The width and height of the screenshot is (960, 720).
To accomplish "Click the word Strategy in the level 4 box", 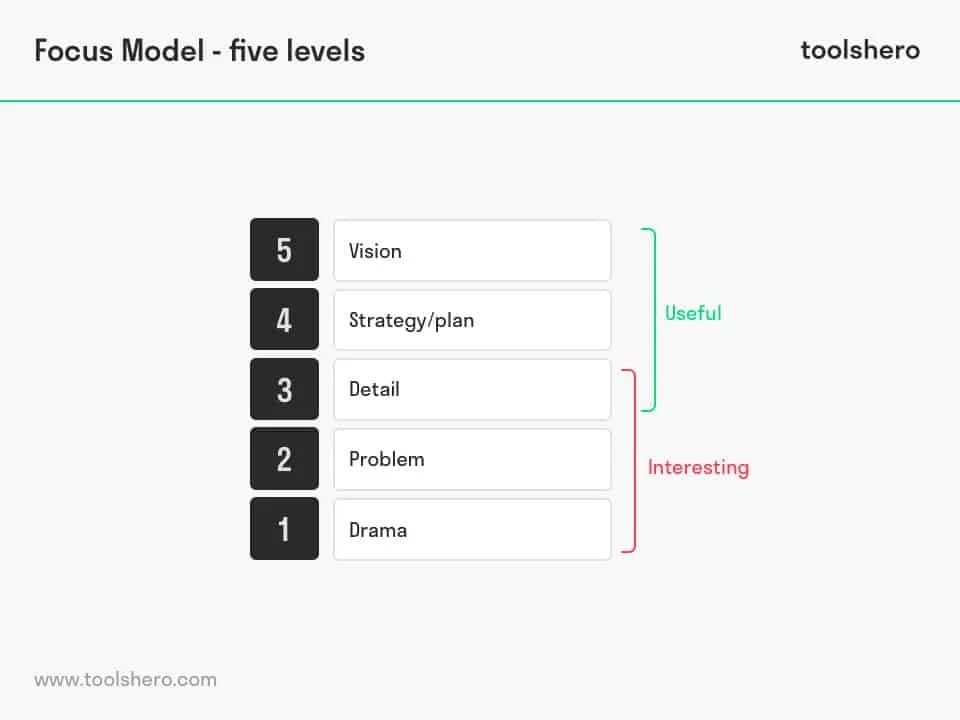I will [x=384, y=320].
